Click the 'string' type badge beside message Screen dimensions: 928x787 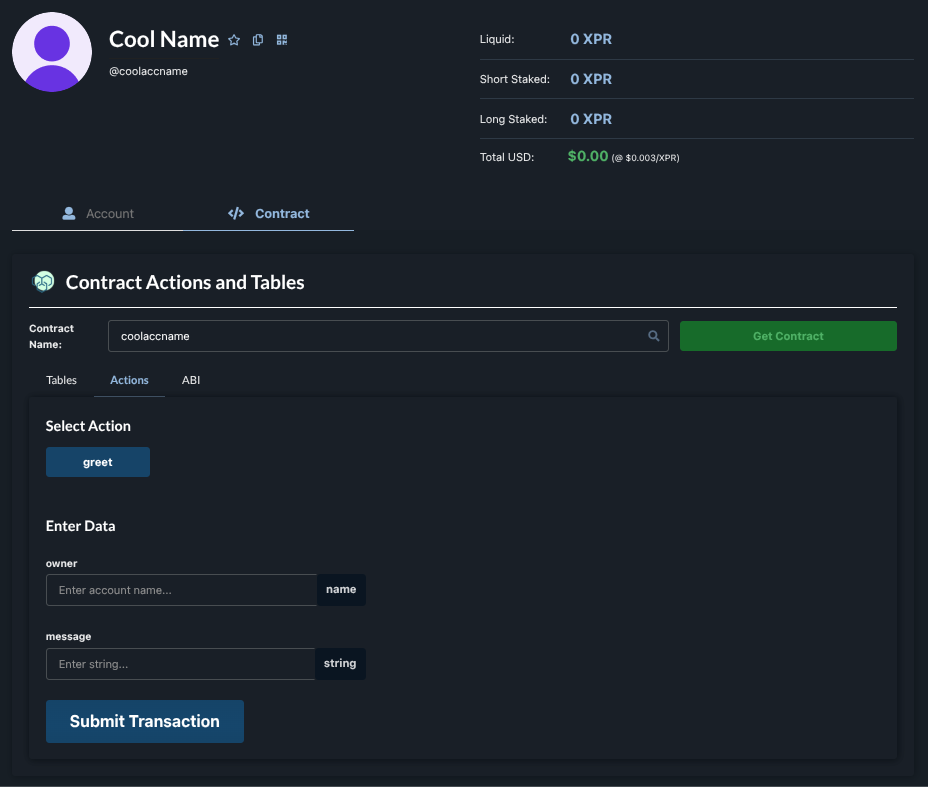tap(340, 664)
